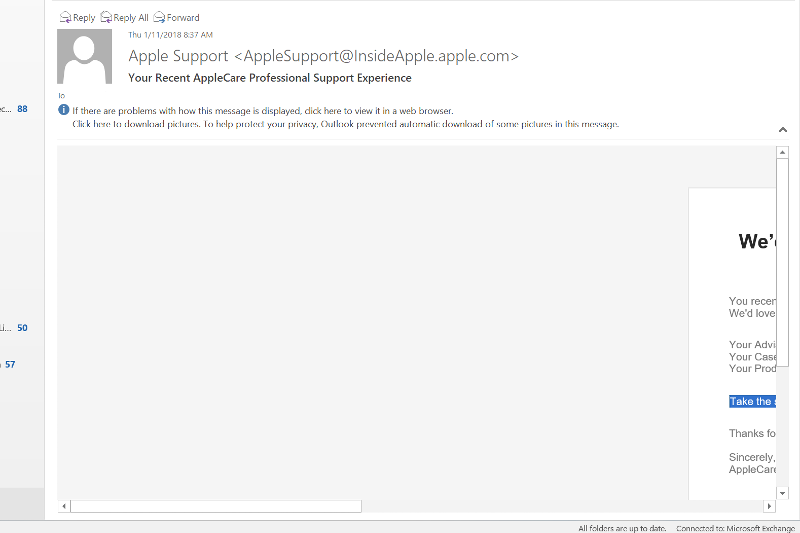Click the horizontal scrollbar thumb
Screen dimensions: 800x533
coord(216,506)
